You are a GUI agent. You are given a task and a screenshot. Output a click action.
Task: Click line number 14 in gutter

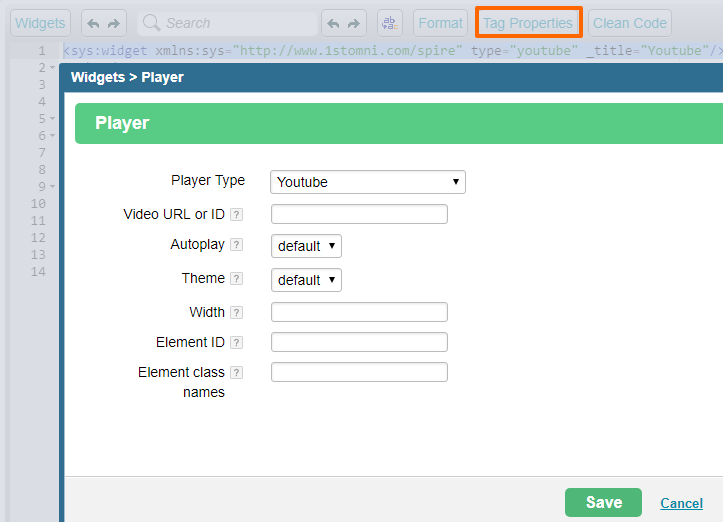tap(38, 272)
